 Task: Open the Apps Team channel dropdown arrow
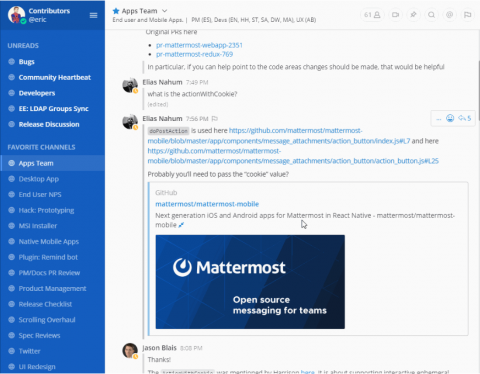[x=165, y=11]
